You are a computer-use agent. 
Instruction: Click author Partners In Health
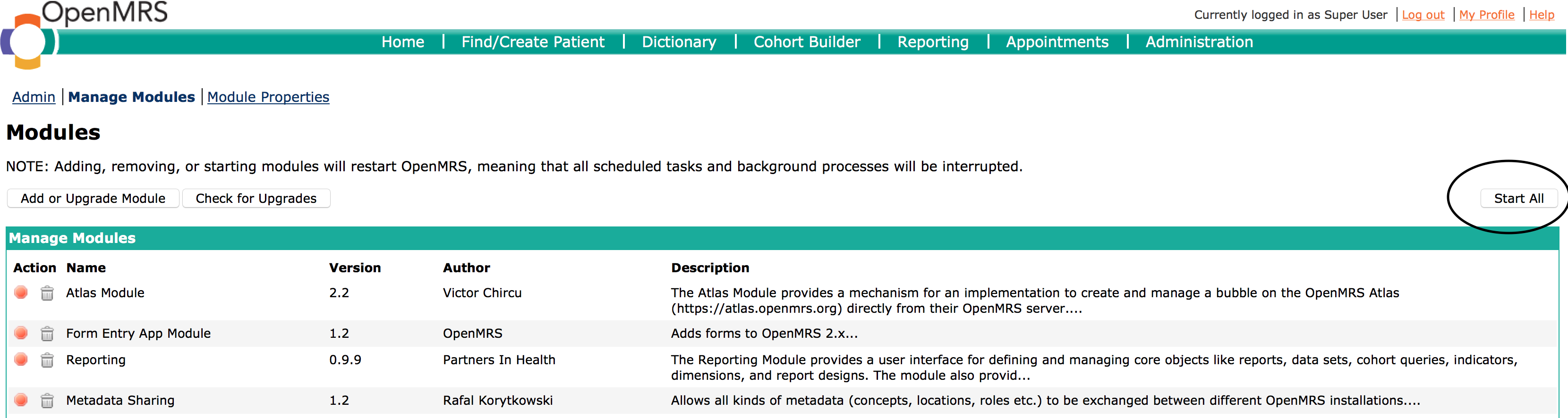499,359
